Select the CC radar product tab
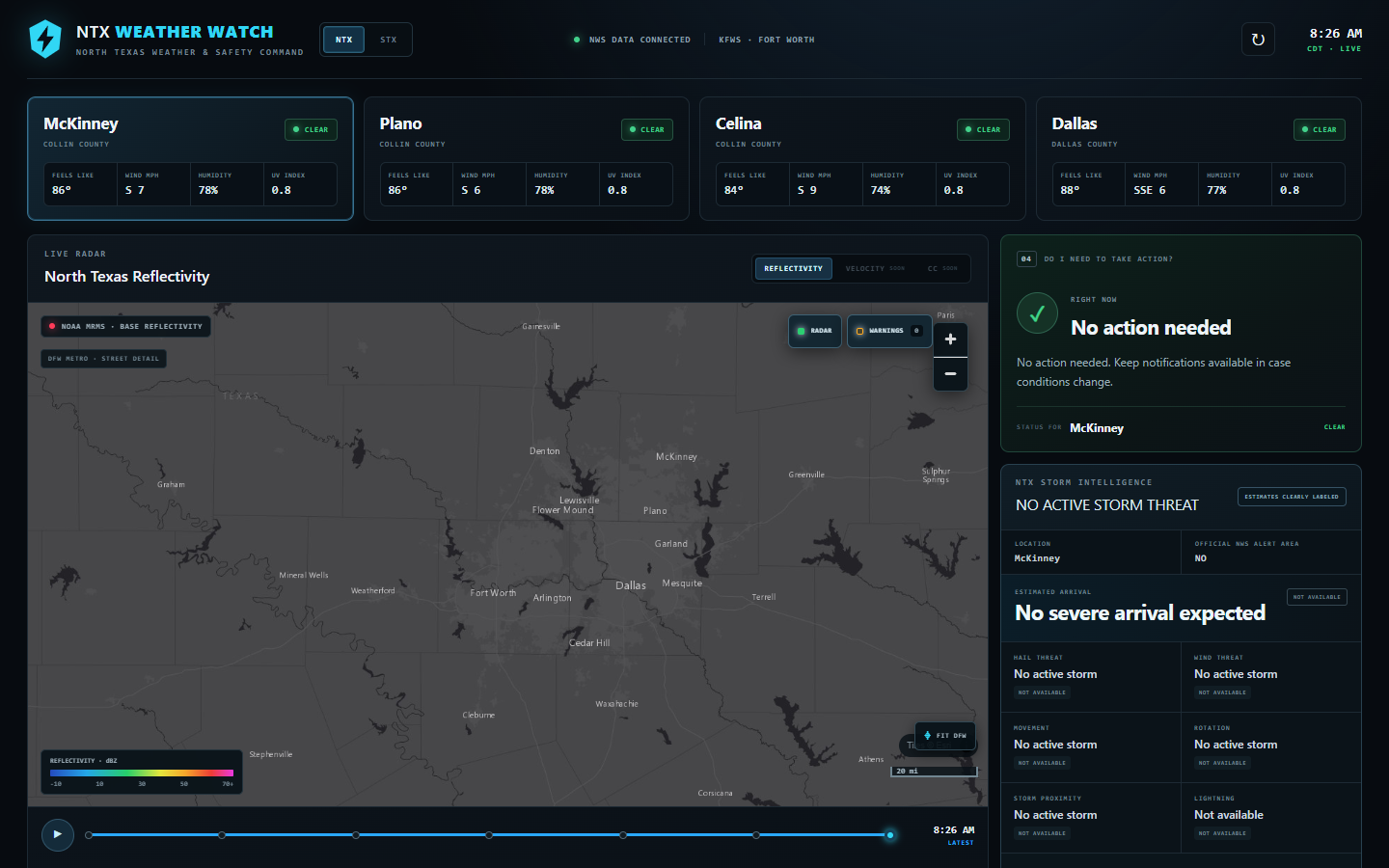Viewport: 1389px width, 868px height. coord(942,268)
